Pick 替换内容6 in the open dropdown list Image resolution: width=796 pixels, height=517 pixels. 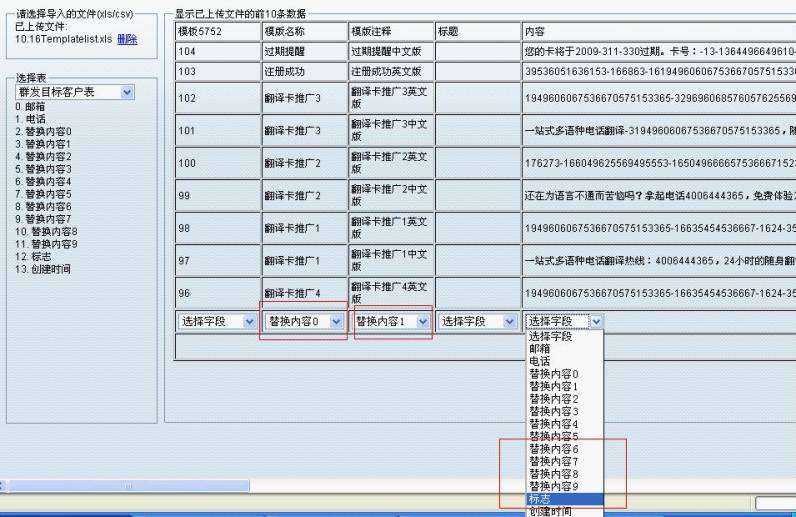[554, 449]
